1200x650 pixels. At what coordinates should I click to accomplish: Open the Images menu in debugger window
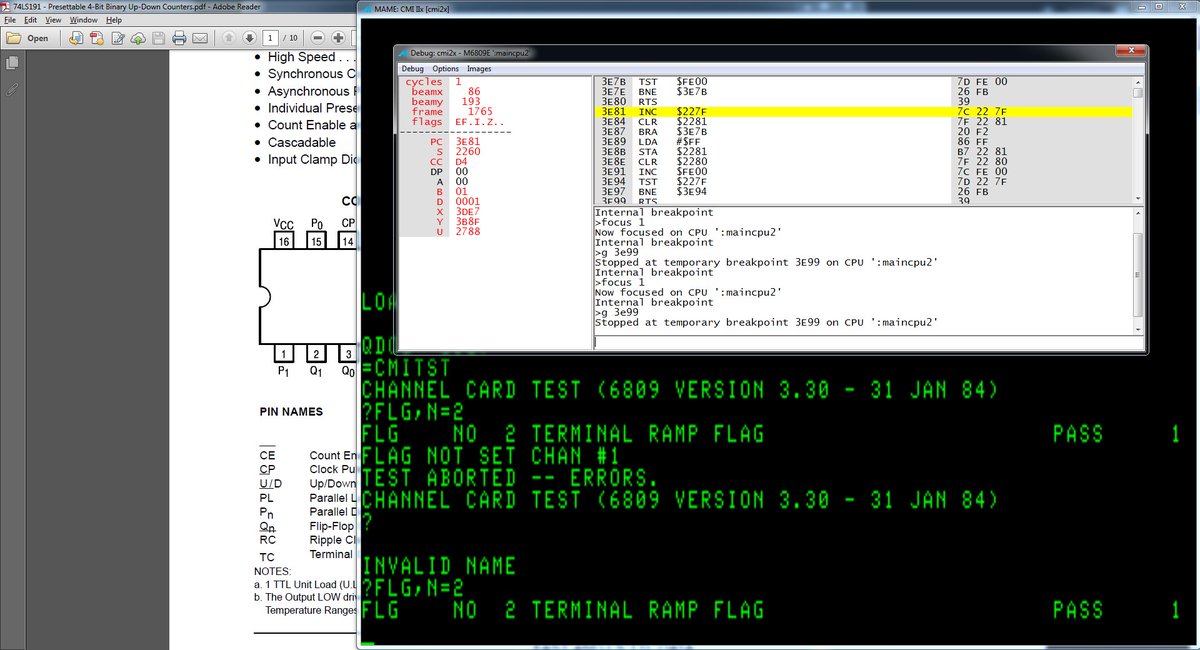479,69
